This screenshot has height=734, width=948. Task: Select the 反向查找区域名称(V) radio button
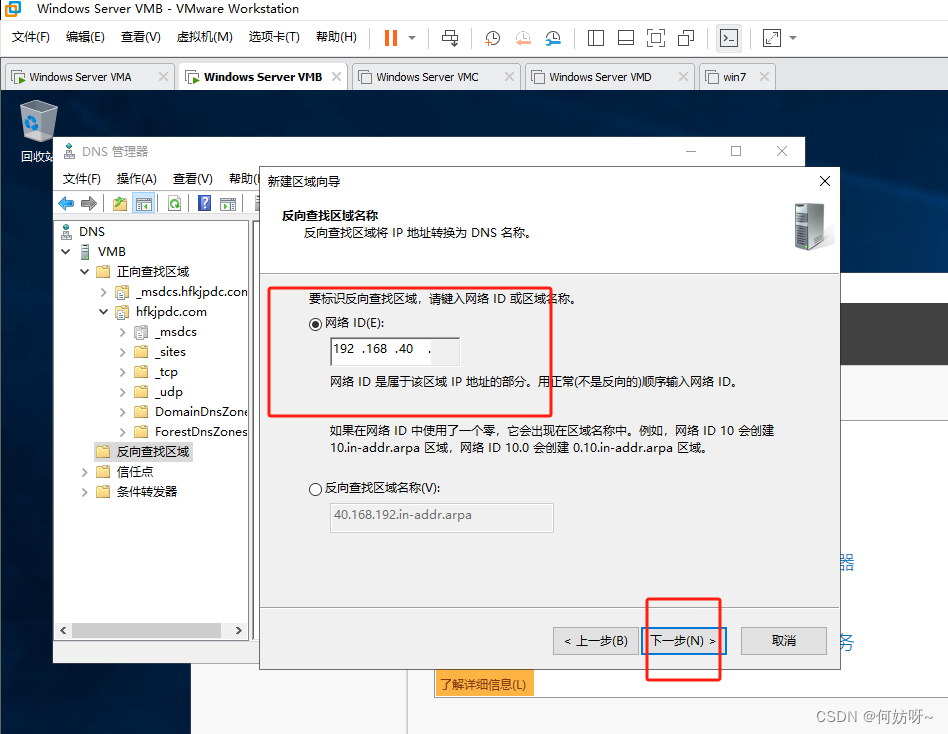tap(316, 489)
